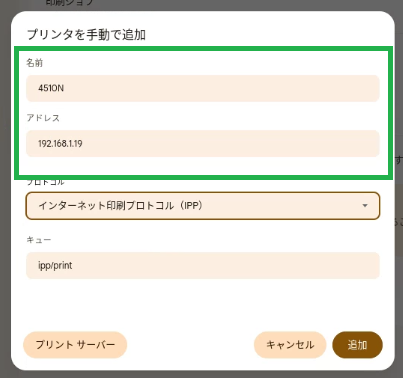This screenshot has height=378, width=403.
Task: Click the 名前 label text
Action: click(x=35, y=63)
